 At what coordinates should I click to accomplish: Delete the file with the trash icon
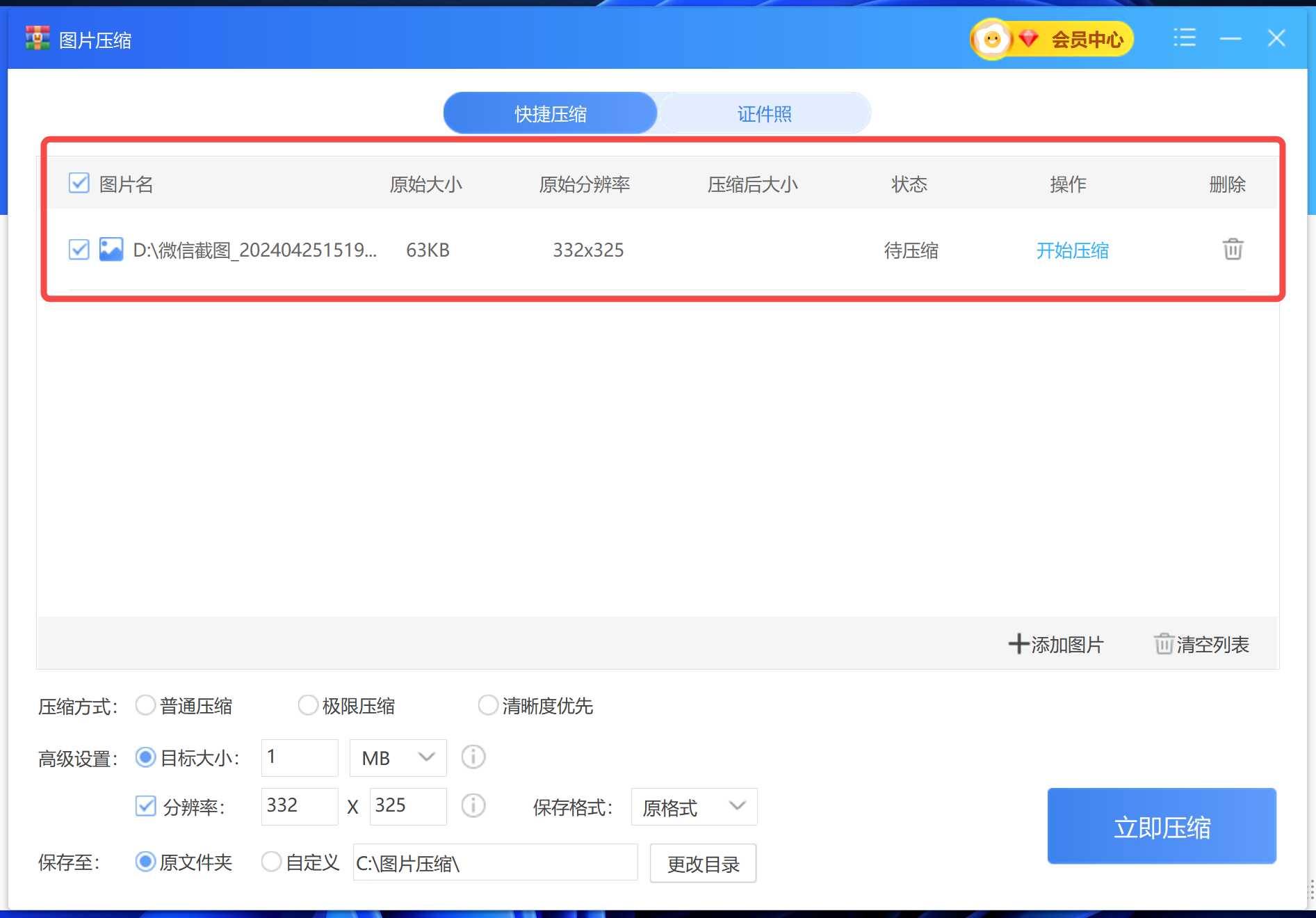click(x=1233, y=249)
